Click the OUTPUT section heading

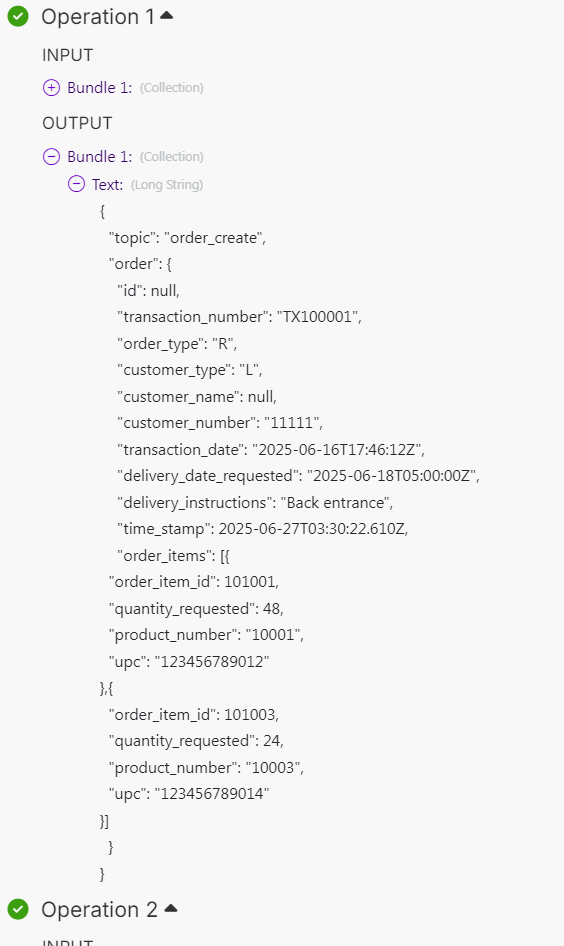tap(77, 123)
